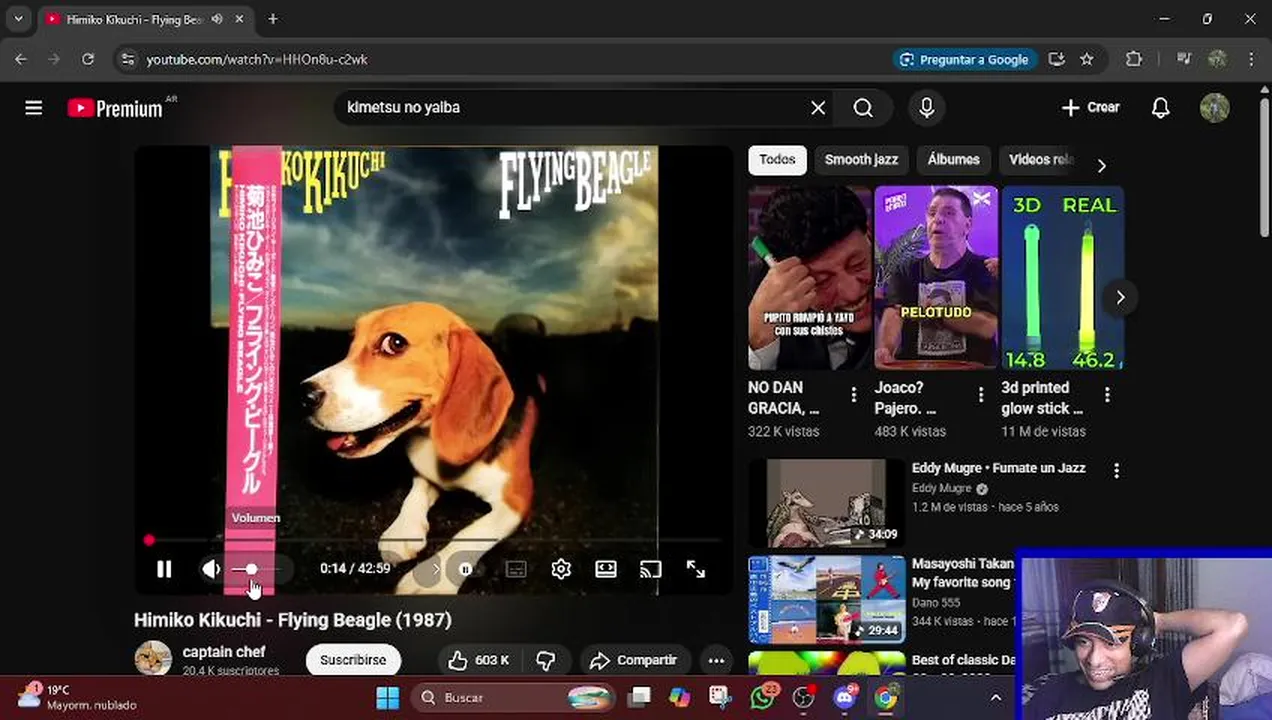Open options for Joaco? Pajero short
The width and height of the screenshot is (1272, 720).
(x=980, y=395)
